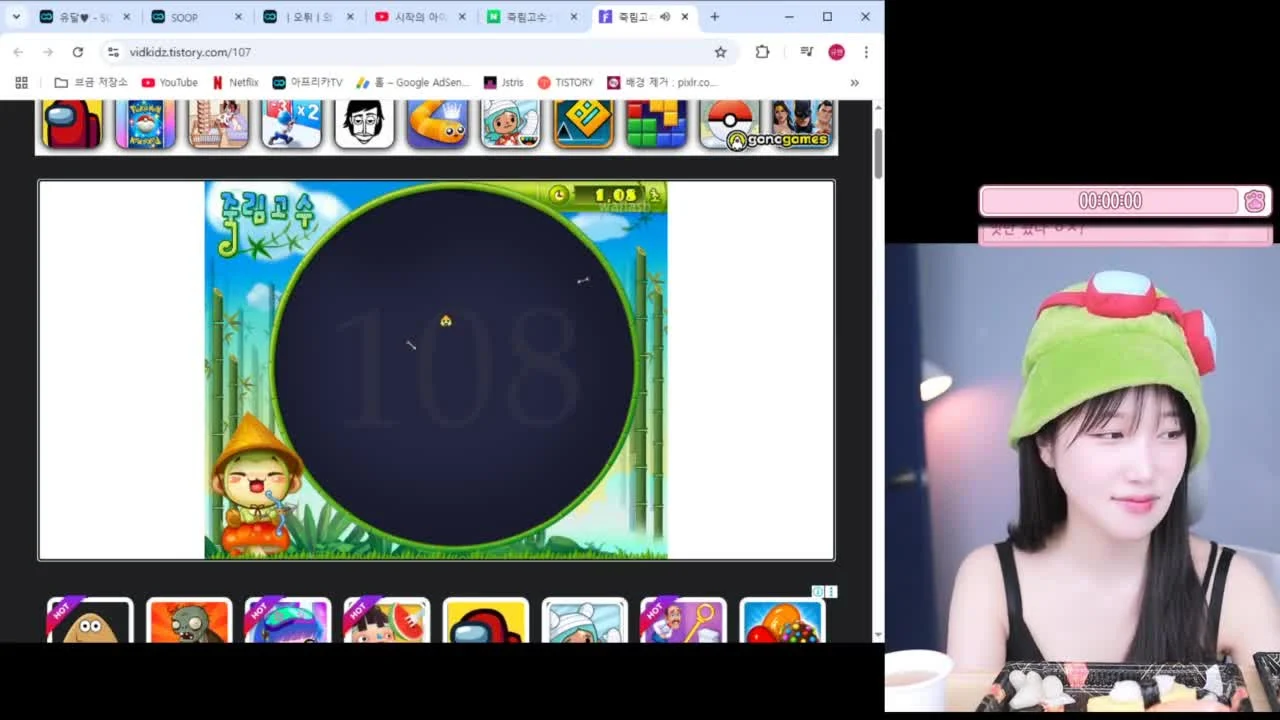Open the browser extensions puzzle icon
Viewport: 1280px width, 720px height.
point(762,52)
